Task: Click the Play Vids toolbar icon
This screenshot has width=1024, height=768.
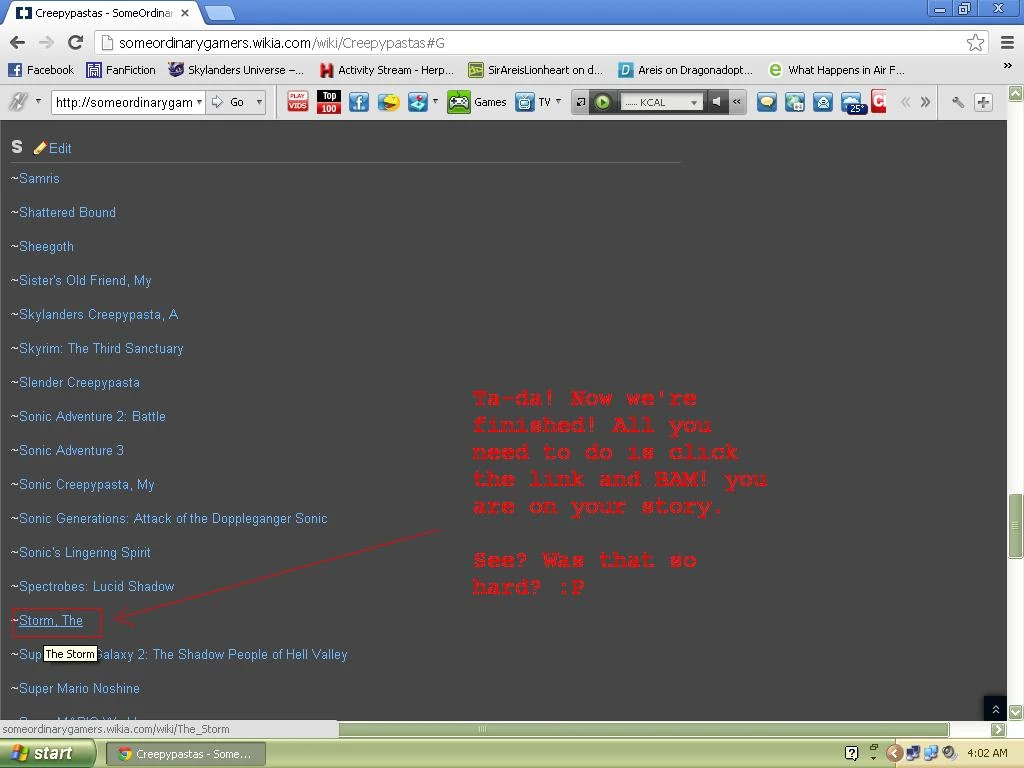Action: pyautogui.click(x=298, y=102)
